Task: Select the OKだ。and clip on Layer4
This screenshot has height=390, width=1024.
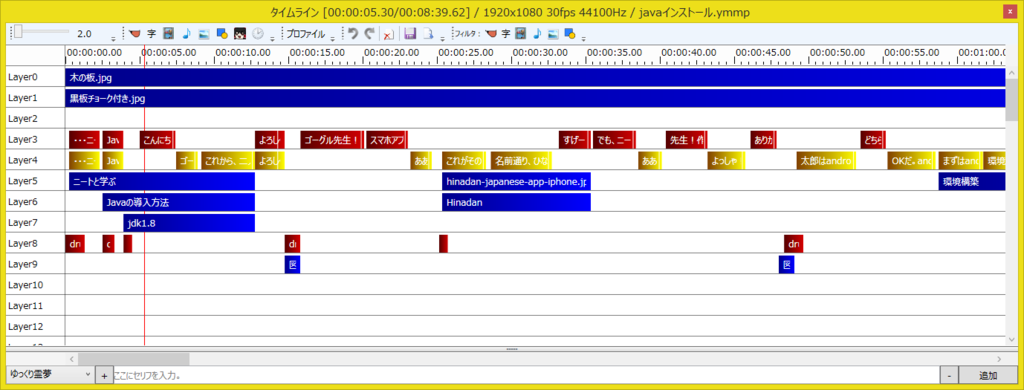Action: (x=911, y=161)
